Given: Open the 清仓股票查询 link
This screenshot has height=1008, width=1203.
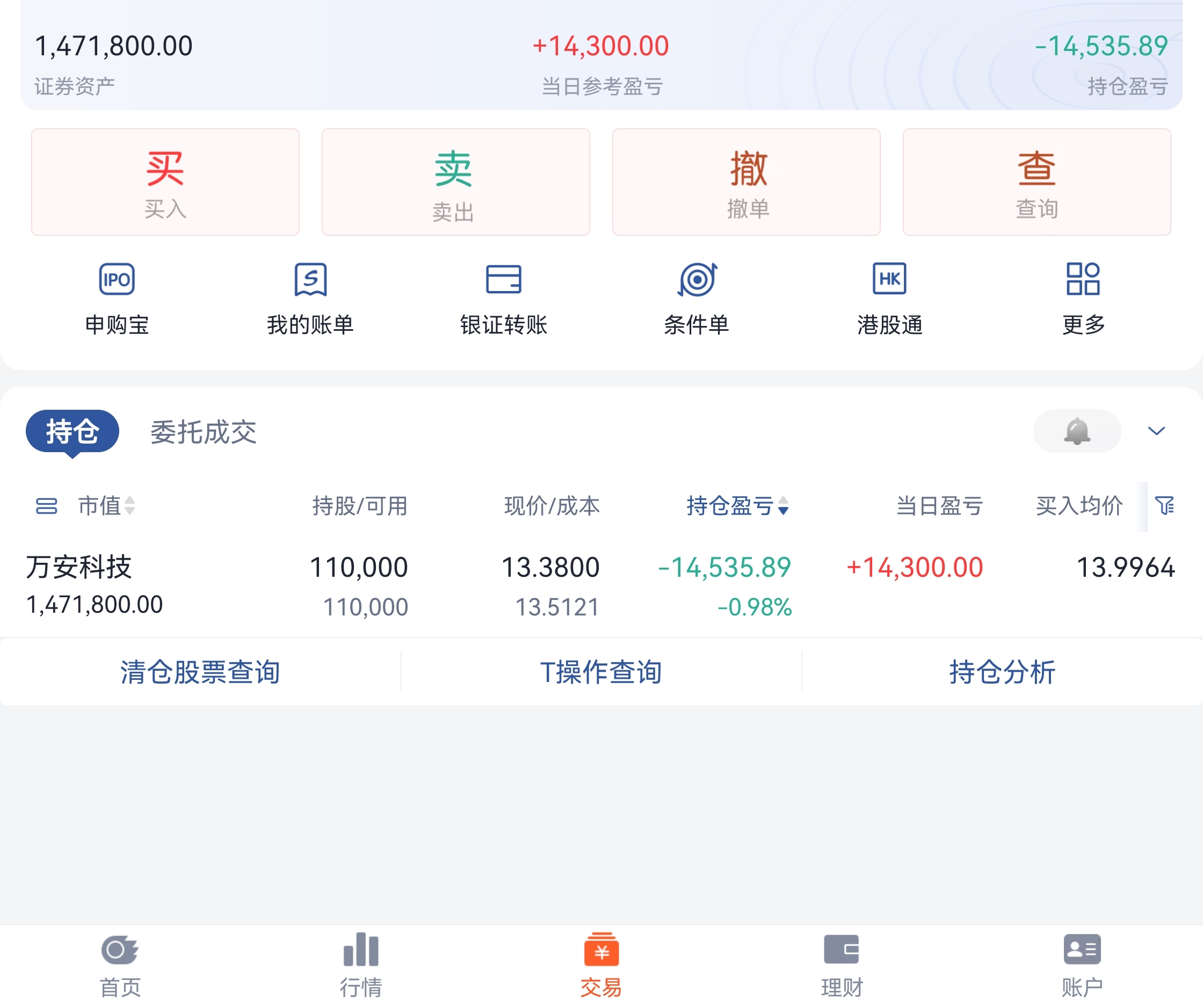Looking at the screenshot, I should (x=200, y=672).
